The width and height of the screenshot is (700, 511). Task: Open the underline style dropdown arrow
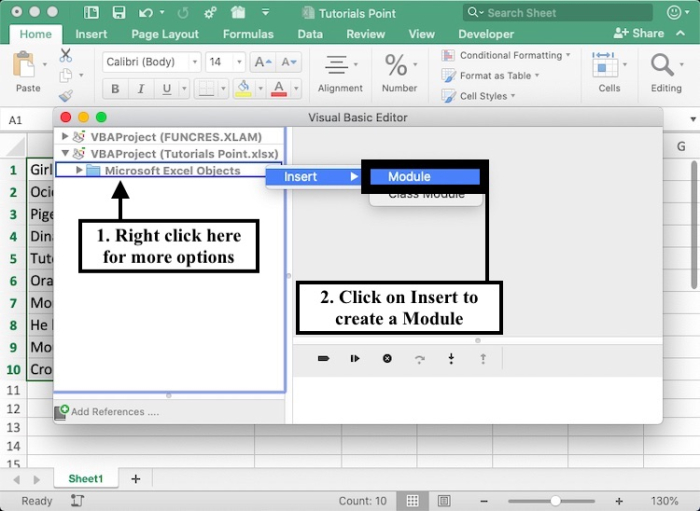coord(184,88)
